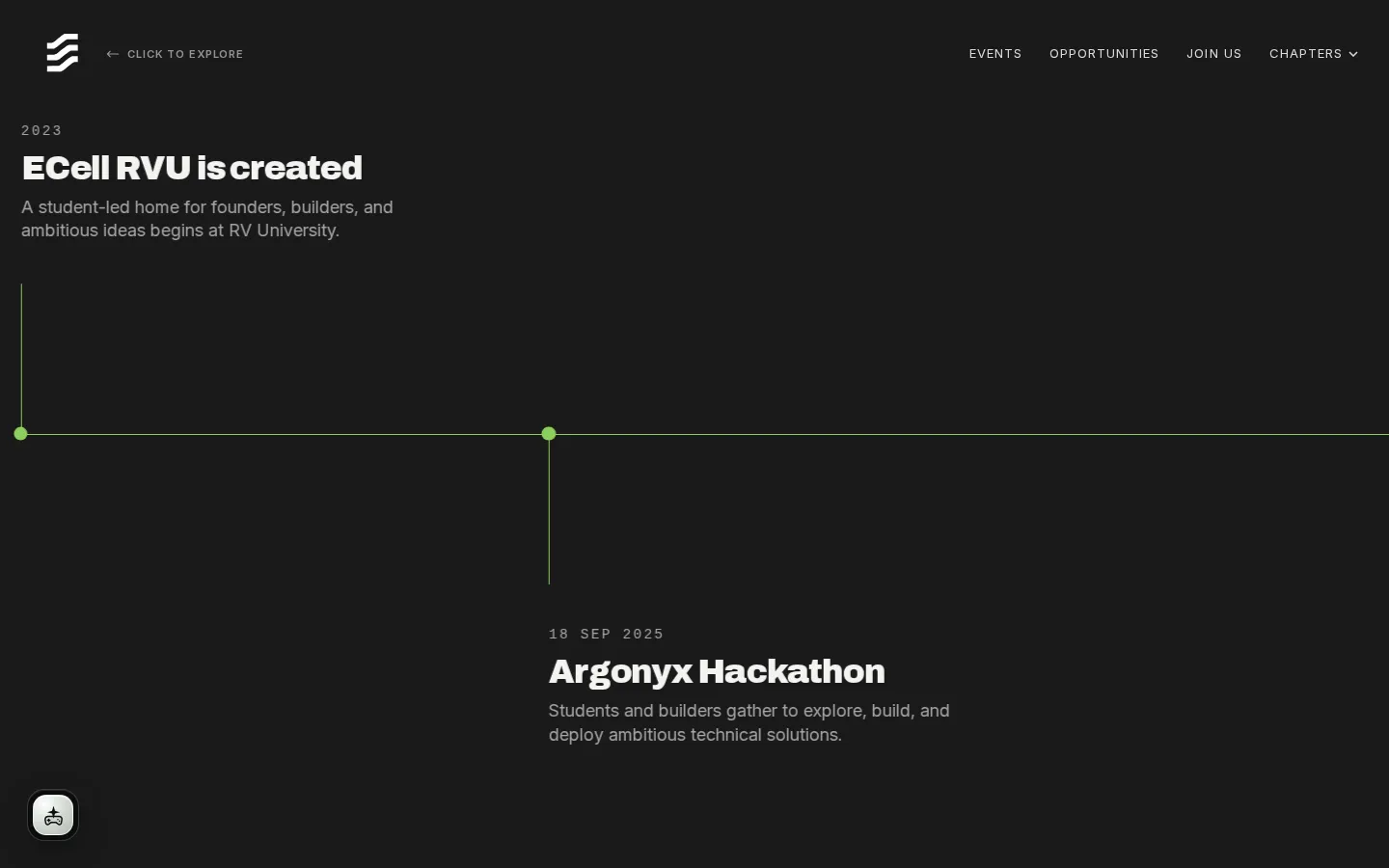Click the ECell RVU is created heading
1389x868 pixels.
point(192,168)
